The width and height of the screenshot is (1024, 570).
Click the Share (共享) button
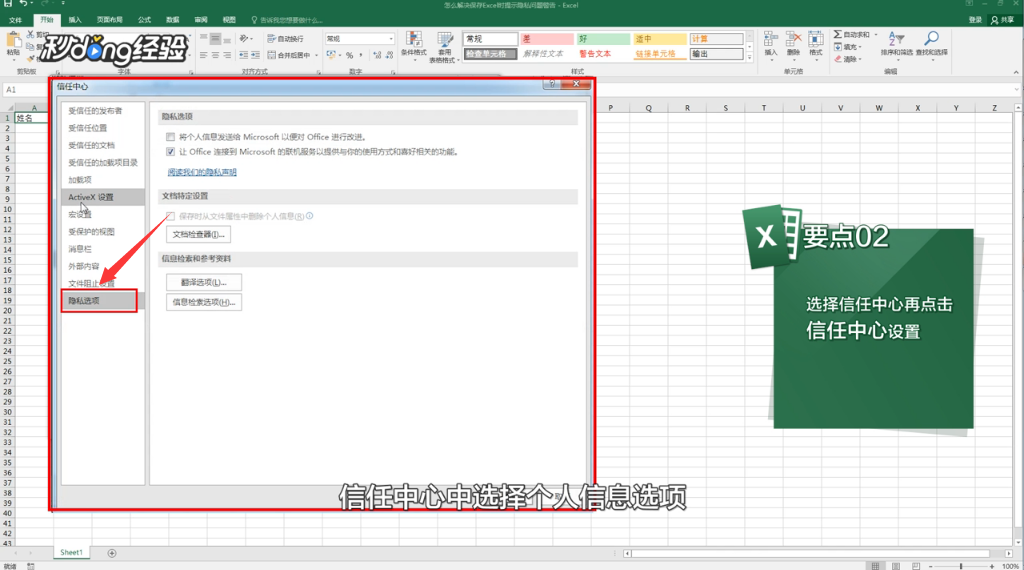click(1002, 20)
